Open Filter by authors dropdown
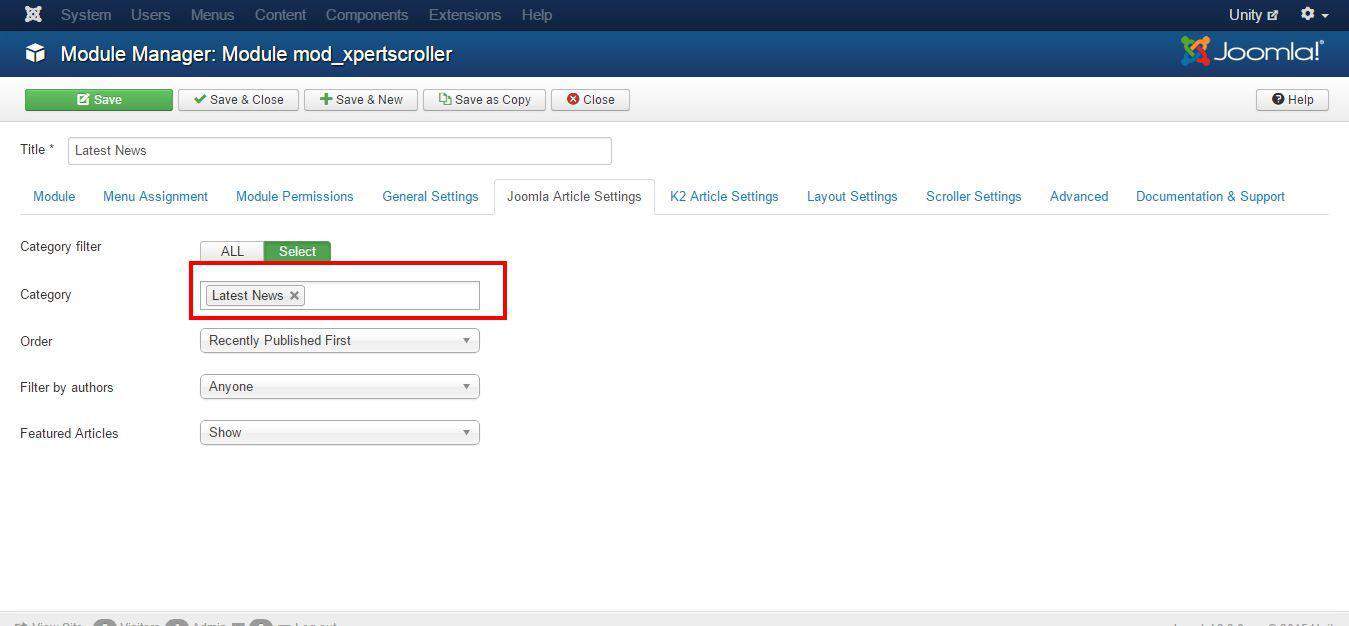1349x626 pixels. coord(339,387)
